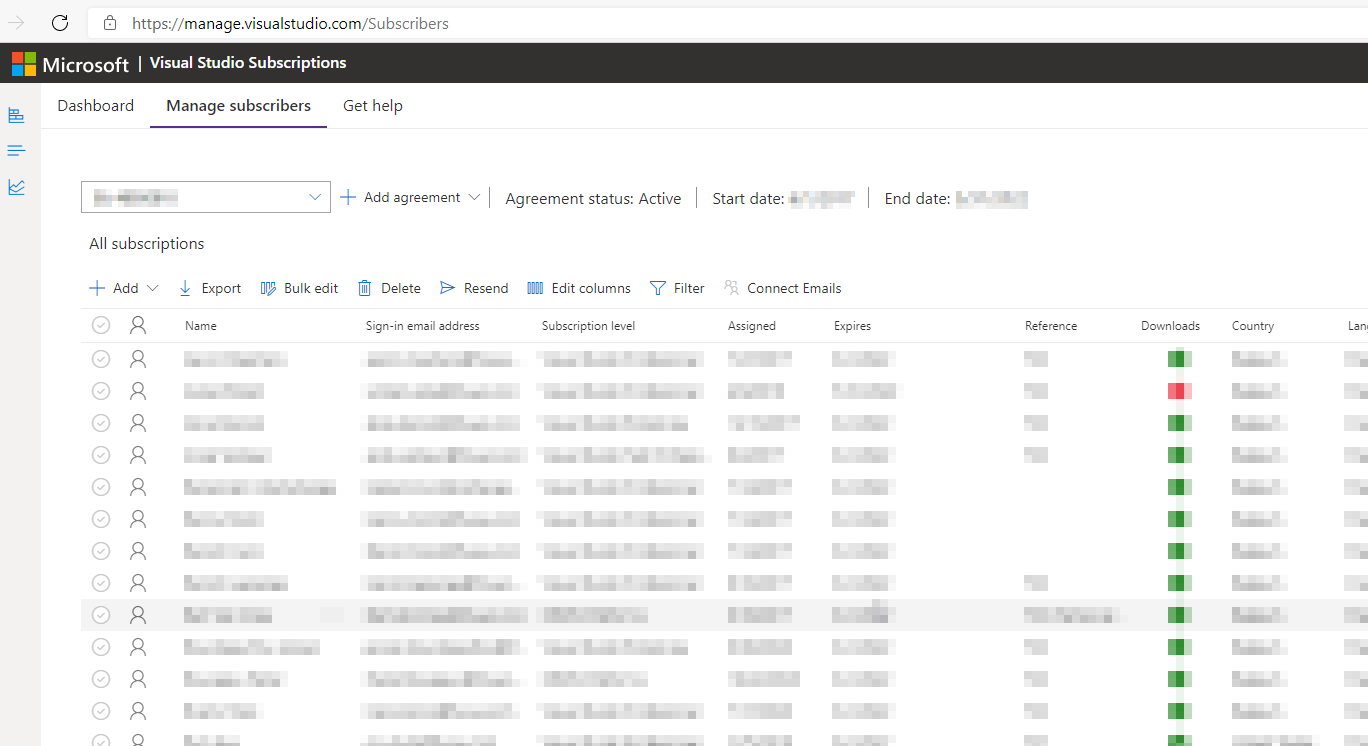The height and width of the screenshot is (746, 1368).
Task: Open Bulk edit
Action: click(299, 288)
